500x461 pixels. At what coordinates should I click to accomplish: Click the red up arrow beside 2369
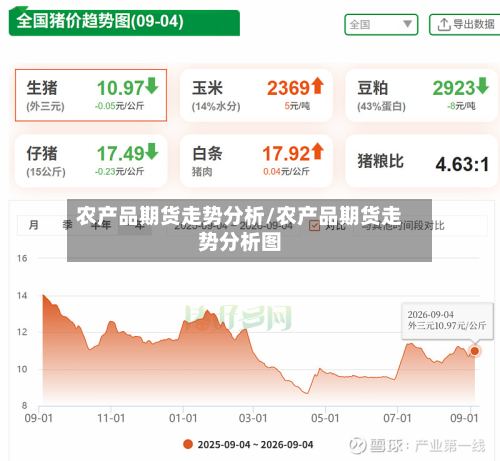tap(318, 86)
